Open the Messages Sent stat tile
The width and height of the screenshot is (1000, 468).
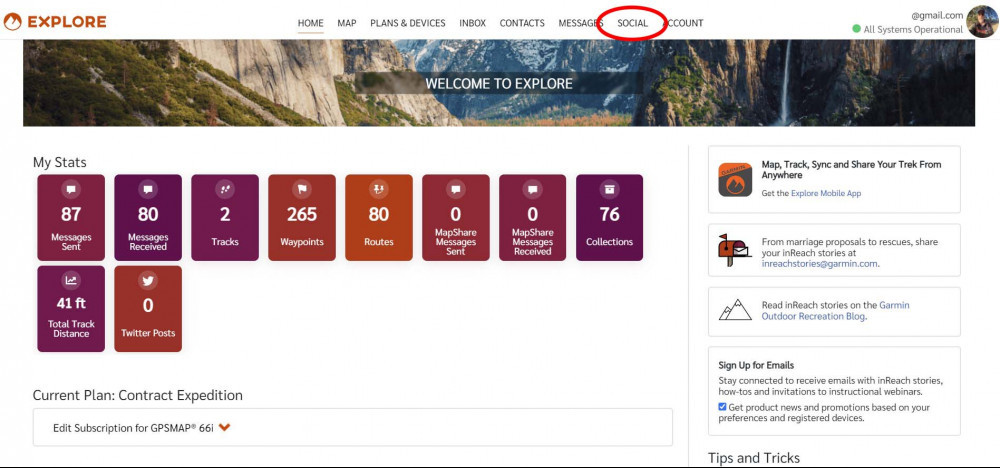71,217
